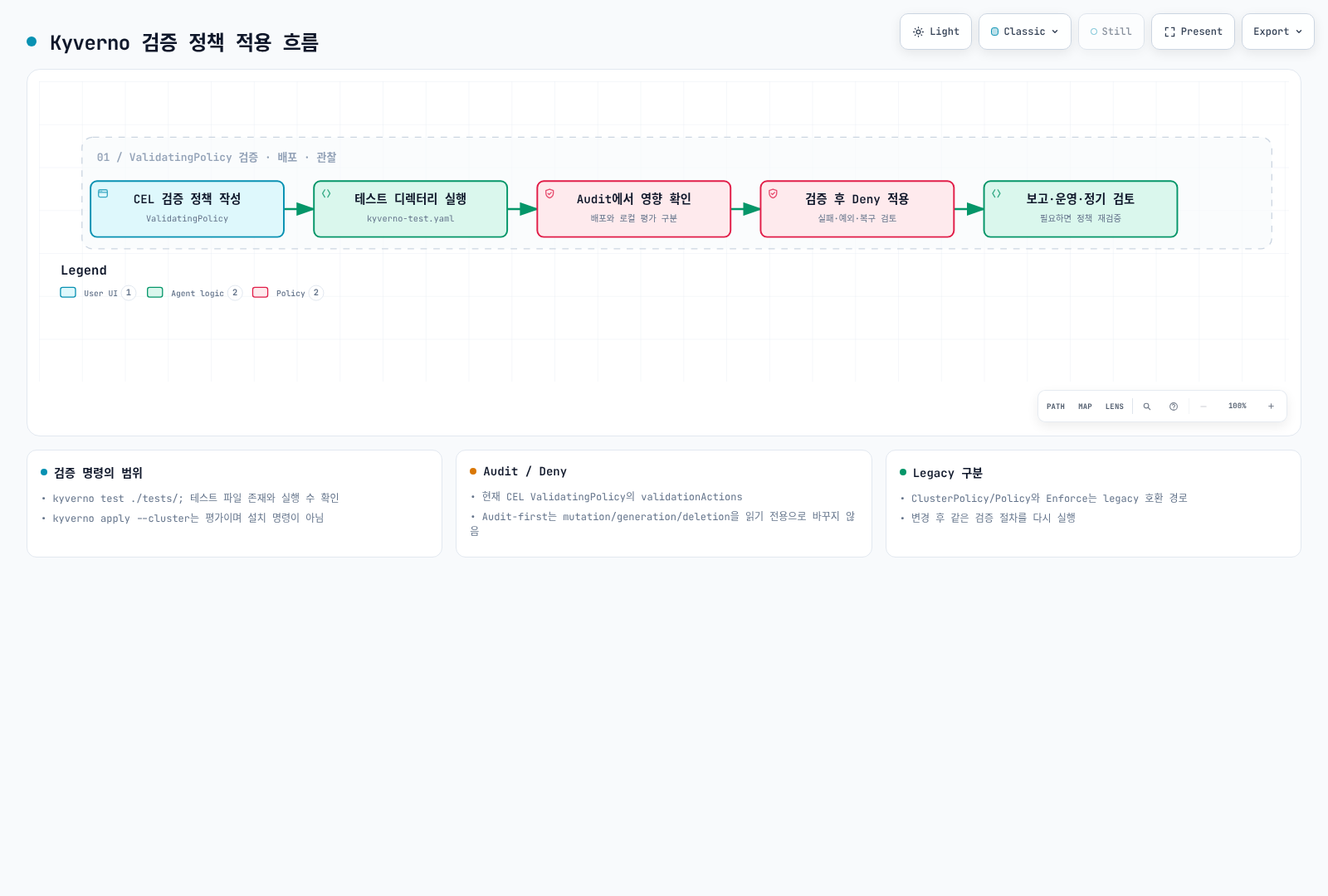The height and width of the screenshot is (896, 1328).
Task: Click the window icon on CEL 검증 node
Action: pyautogui.click(x=103, y=193)
